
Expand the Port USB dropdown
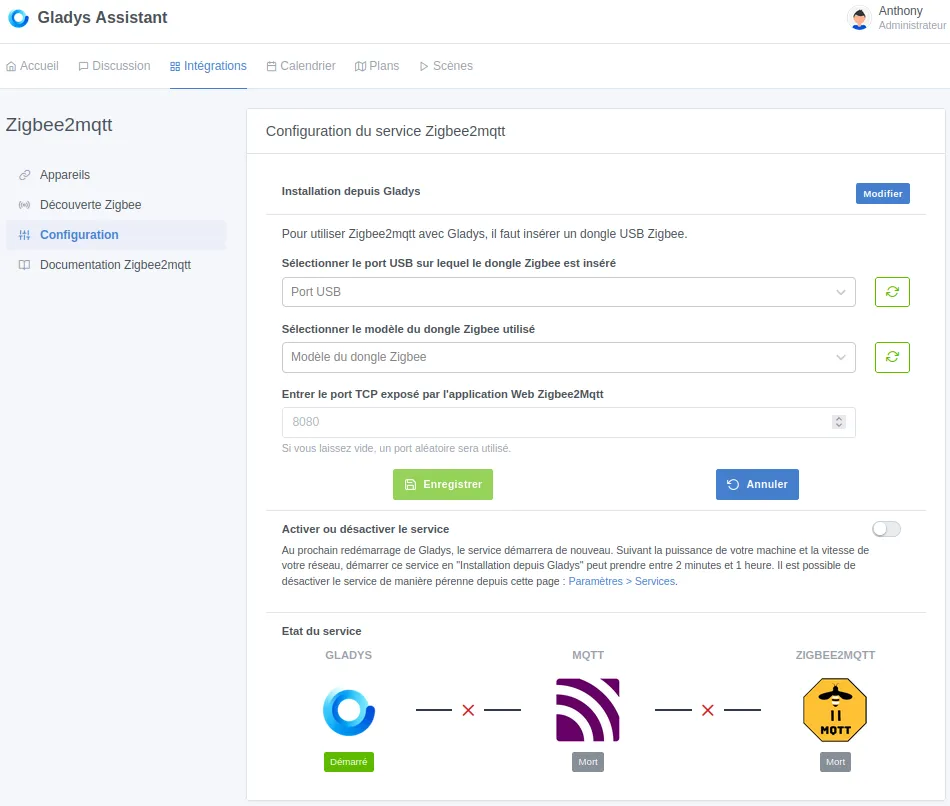pos(568,292)
